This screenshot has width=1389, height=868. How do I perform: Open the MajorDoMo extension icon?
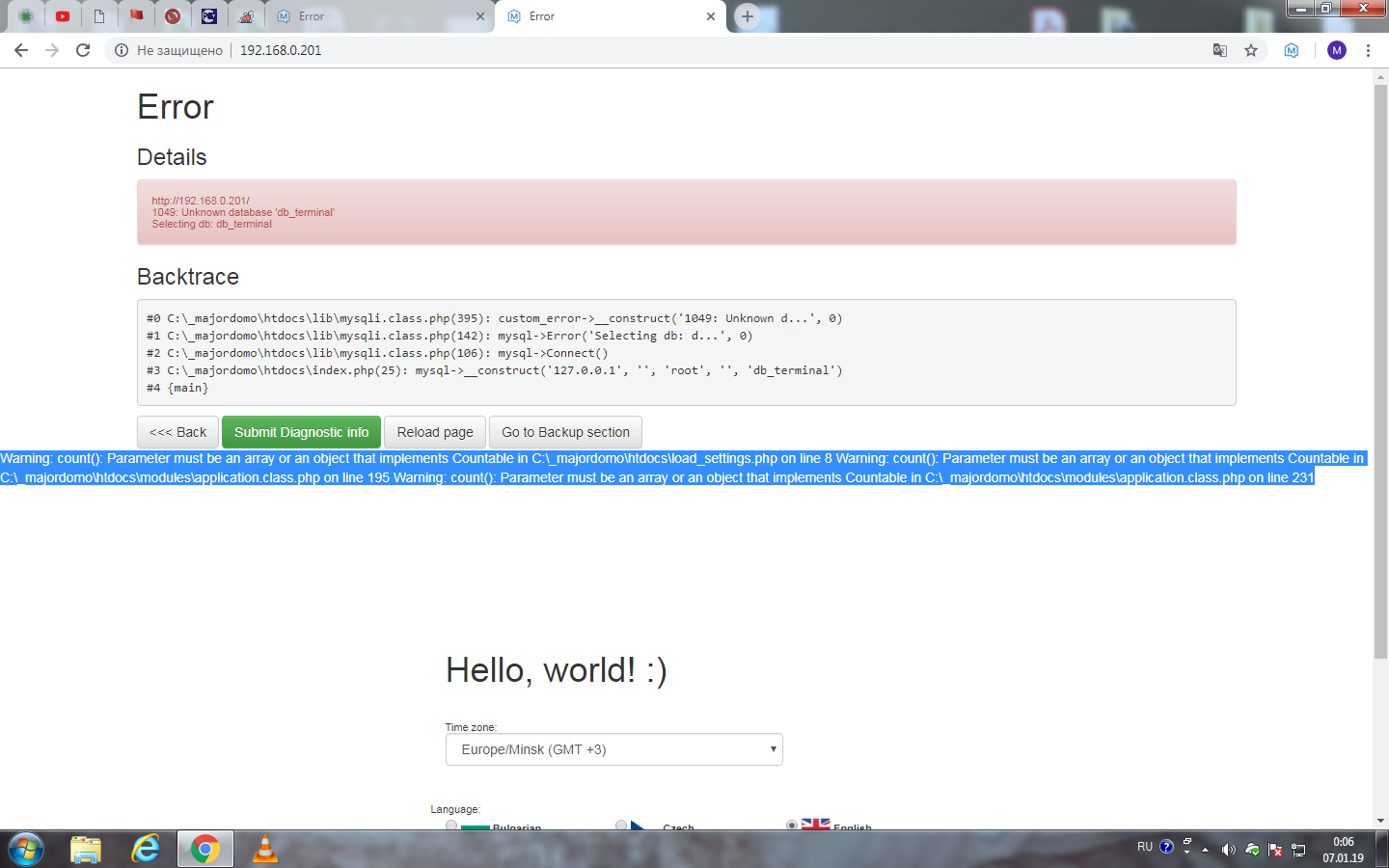[x=1292, y=50]
